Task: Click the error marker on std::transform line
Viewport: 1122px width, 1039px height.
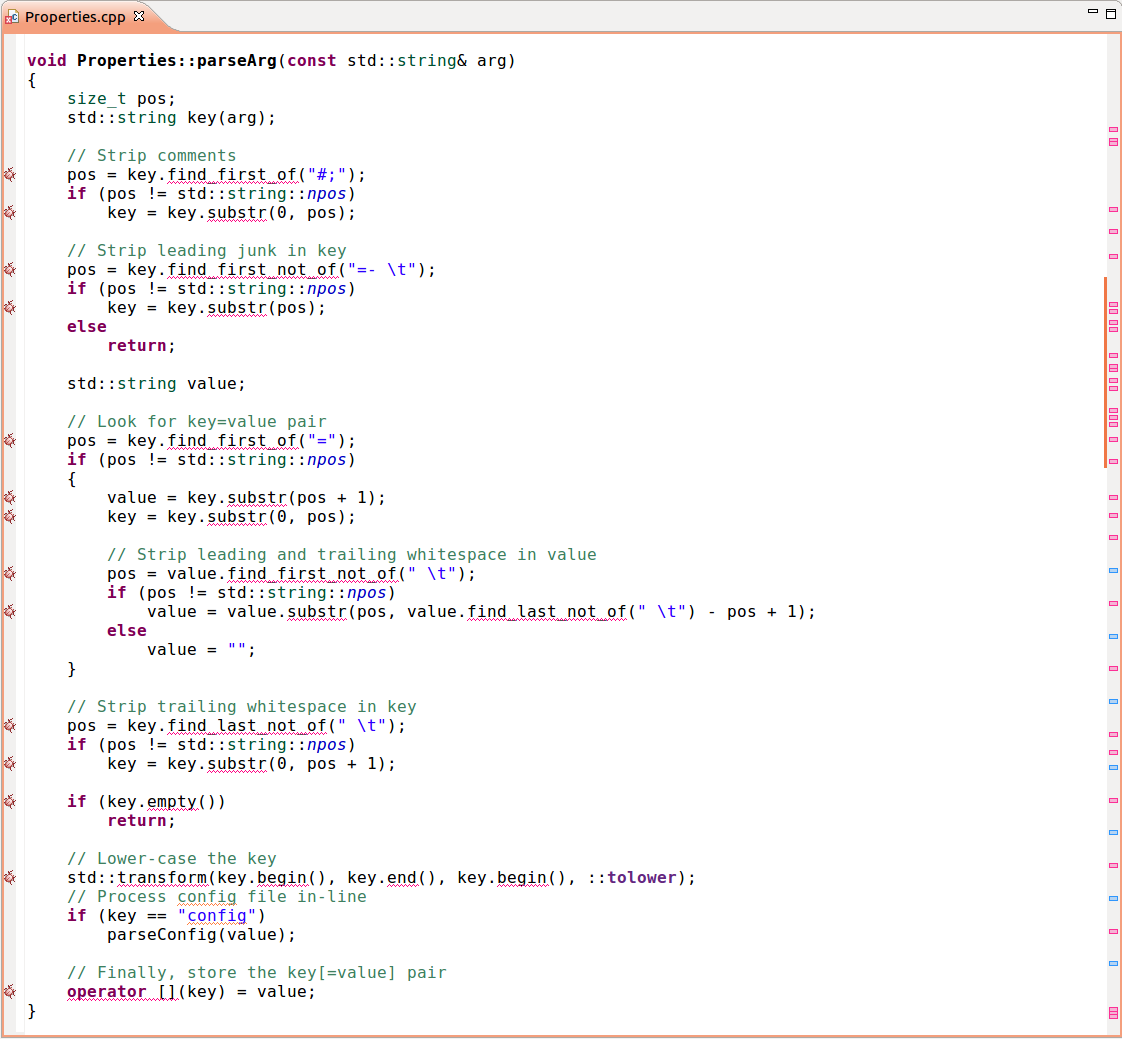Action: tap(9, 878)
